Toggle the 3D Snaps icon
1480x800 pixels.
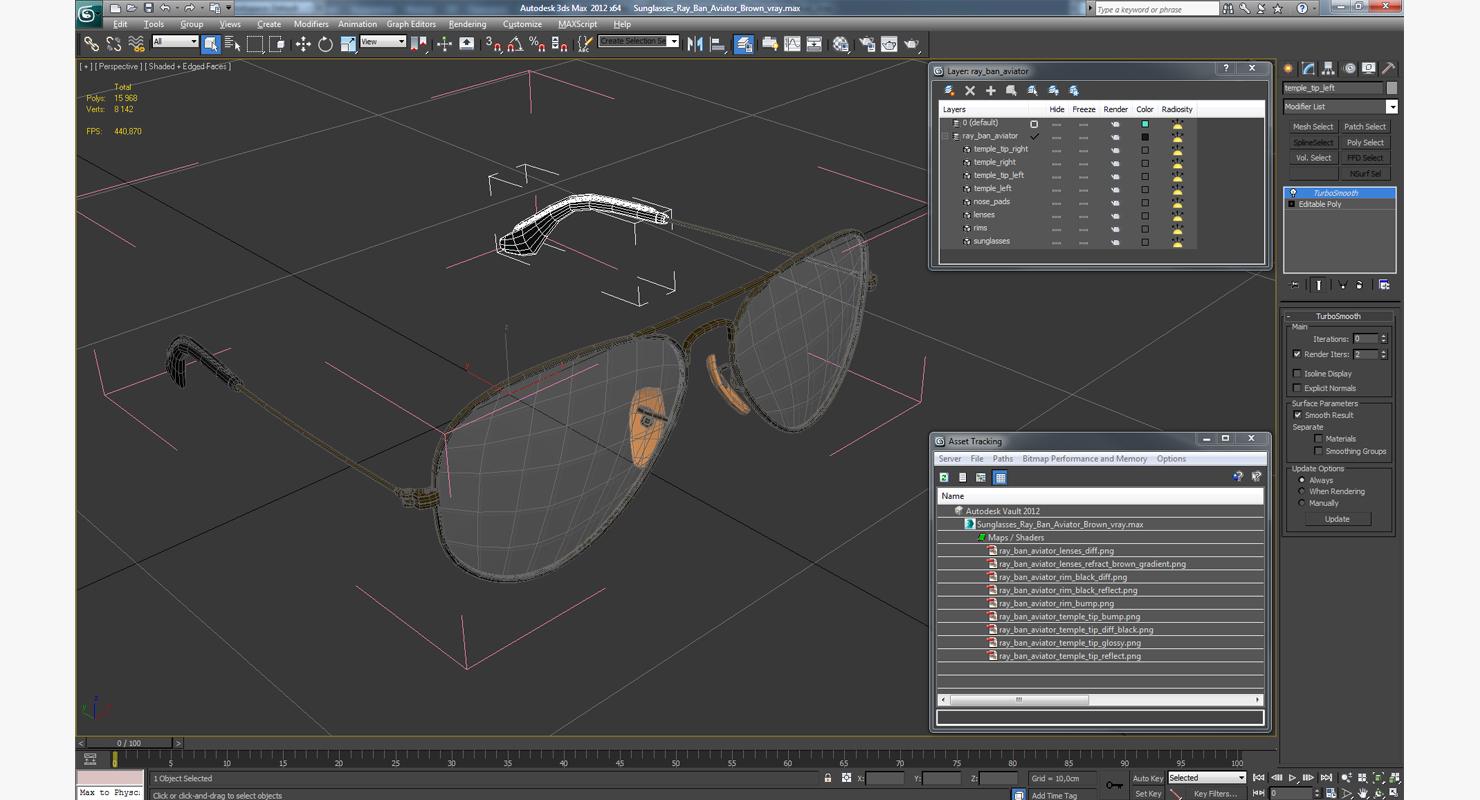tap(493, 44)
